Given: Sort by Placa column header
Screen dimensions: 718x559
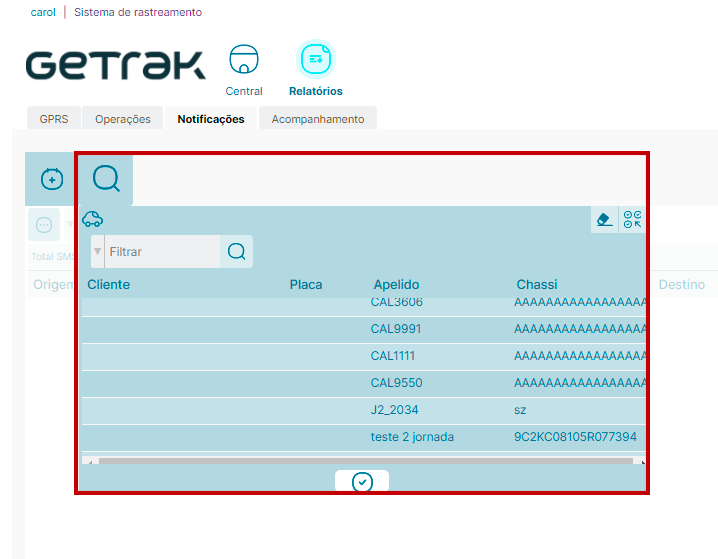Looking at the screenshot, I should point(306,285).
